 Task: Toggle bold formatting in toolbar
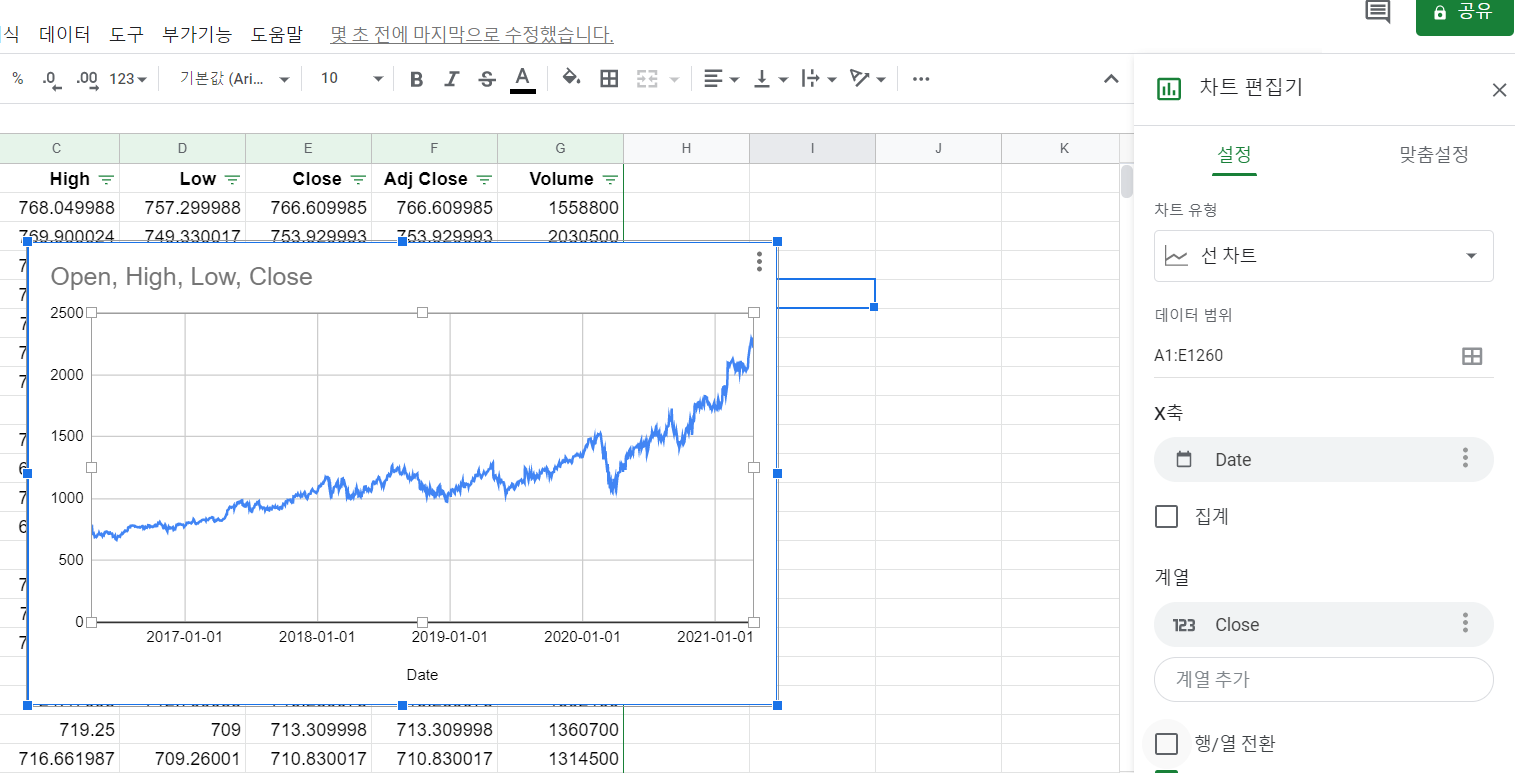click(417, 79)
